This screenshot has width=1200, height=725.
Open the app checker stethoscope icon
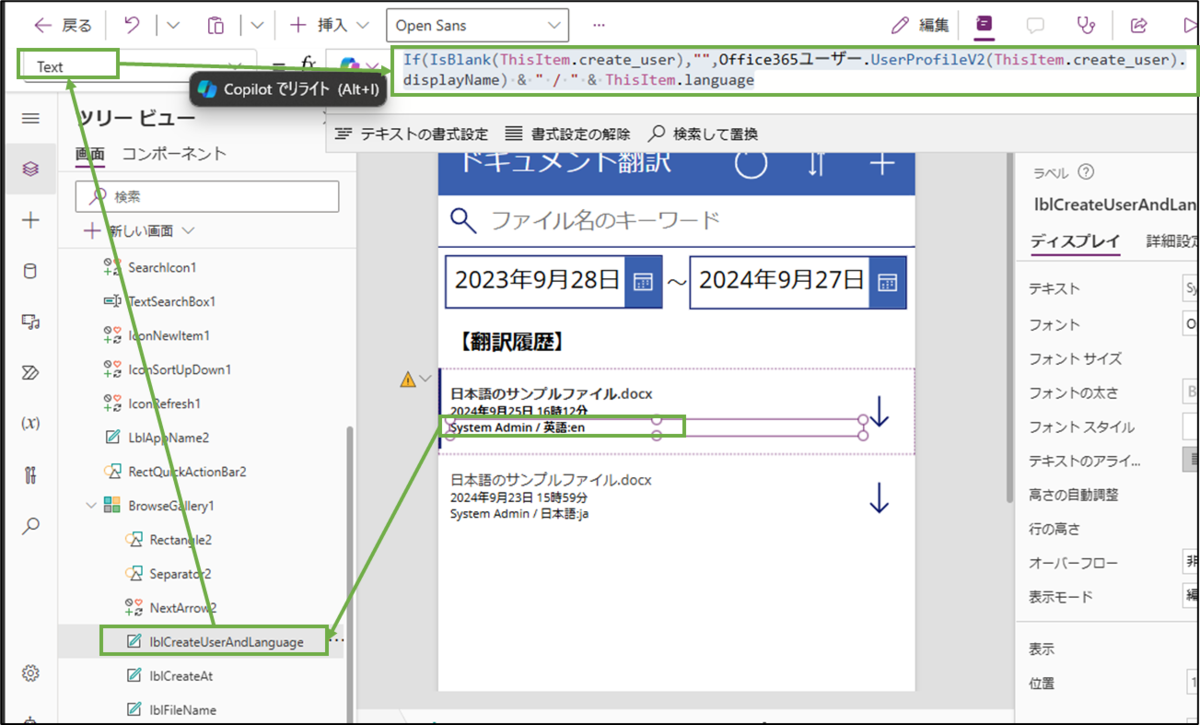1086,25
